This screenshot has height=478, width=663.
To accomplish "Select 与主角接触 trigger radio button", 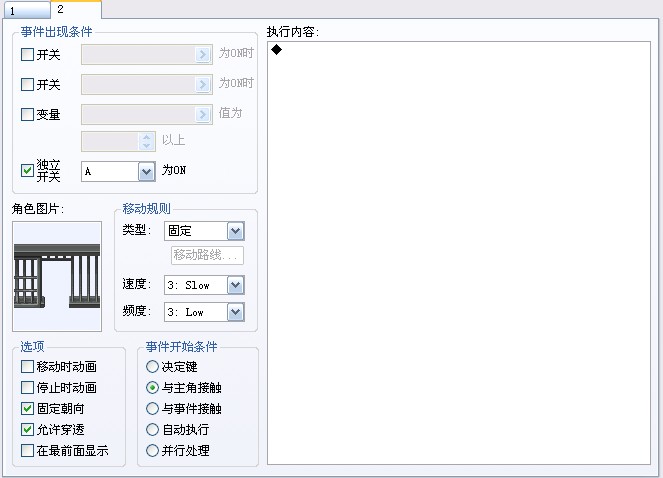I will click(x=184, y=387).
